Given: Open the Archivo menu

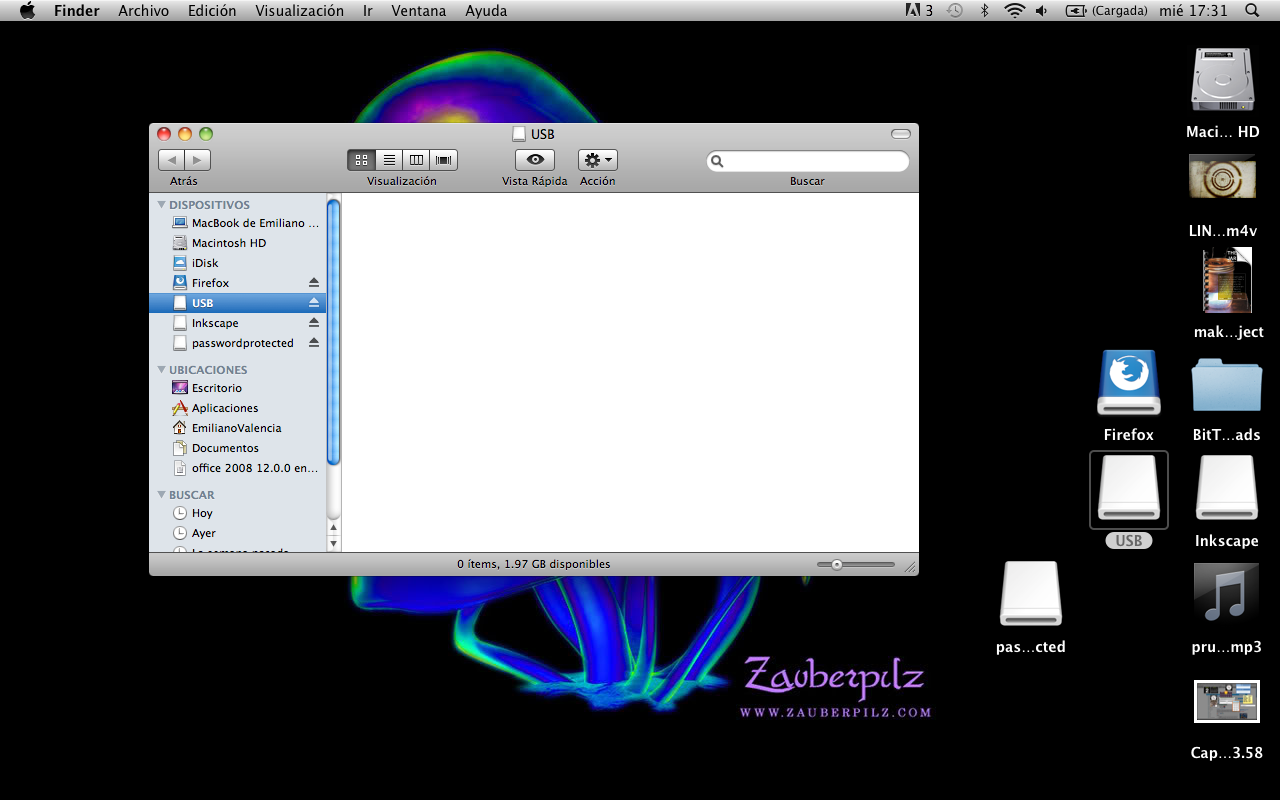Looking at the screenshot, I should [x=144, y=11].
